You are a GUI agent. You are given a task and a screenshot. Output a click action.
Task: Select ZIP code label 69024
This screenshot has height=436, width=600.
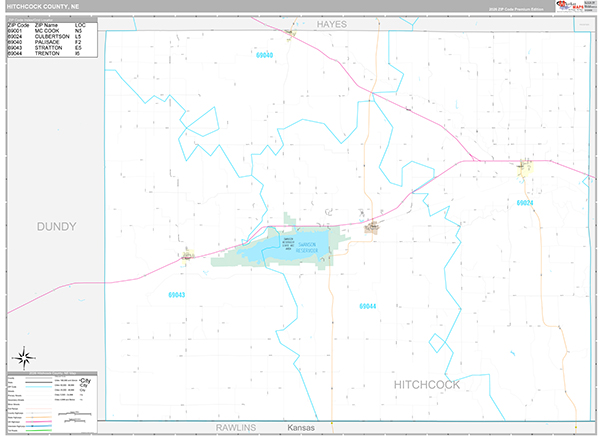525,202
